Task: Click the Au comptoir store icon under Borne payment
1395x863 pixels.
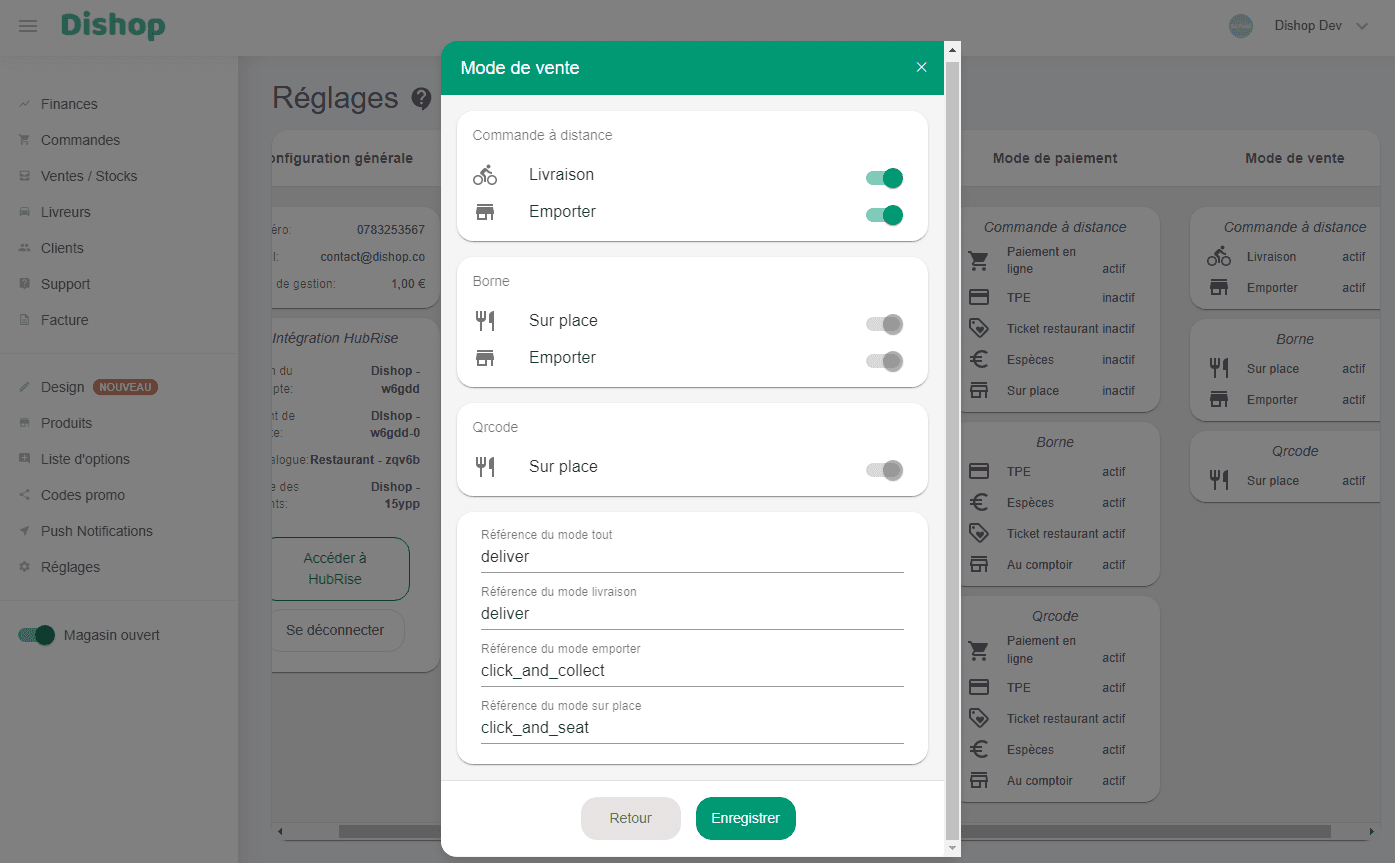Action: [x=979, y=565]
